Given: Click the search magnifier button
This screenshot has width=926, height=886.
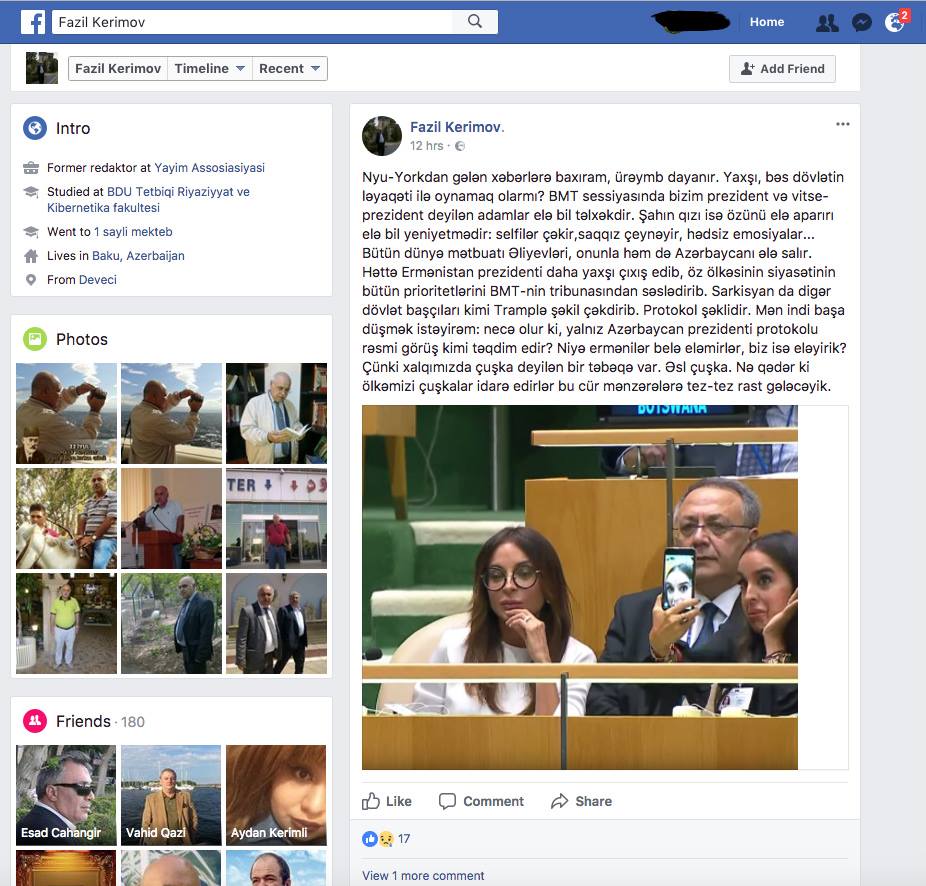Looking at the screenshot, I should click(x=475, y=22).
